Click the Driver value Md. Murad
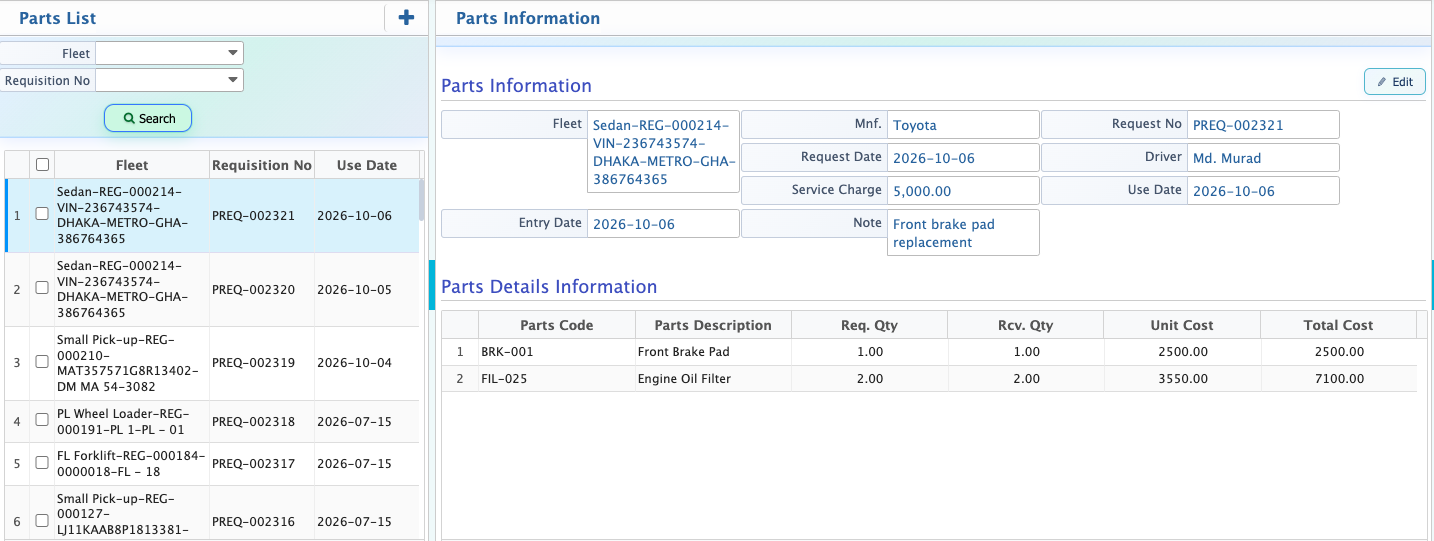 [1262, 158]
